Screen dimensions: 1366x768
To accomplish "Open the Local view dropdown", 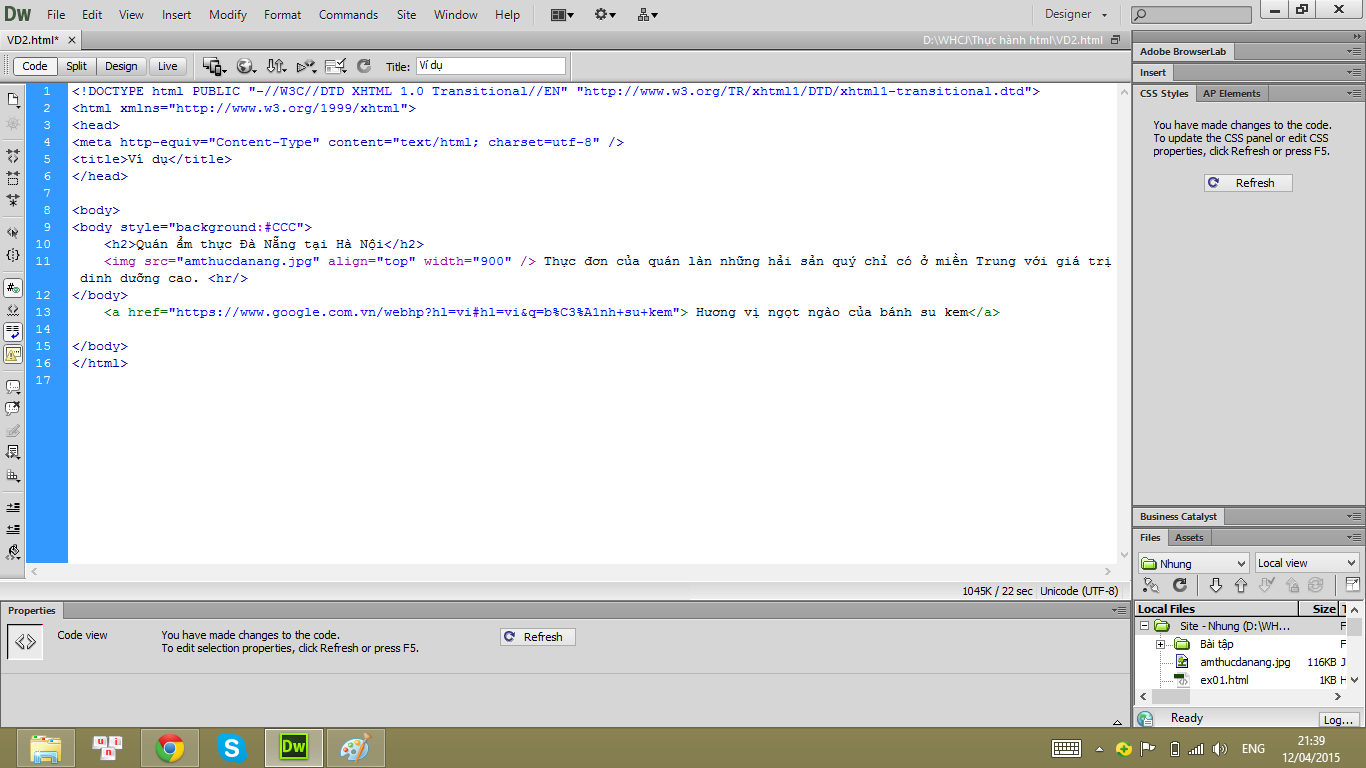I will pos(1307,563).
